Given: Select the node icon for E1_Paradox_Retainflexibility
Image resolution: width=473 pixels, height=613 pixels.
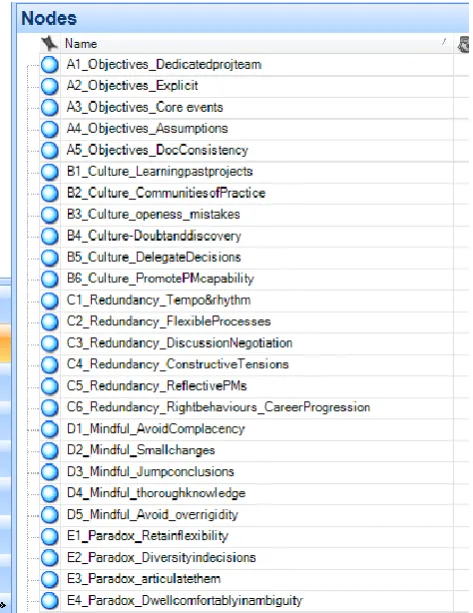Looking at the screenshot, I should [50, 536].
